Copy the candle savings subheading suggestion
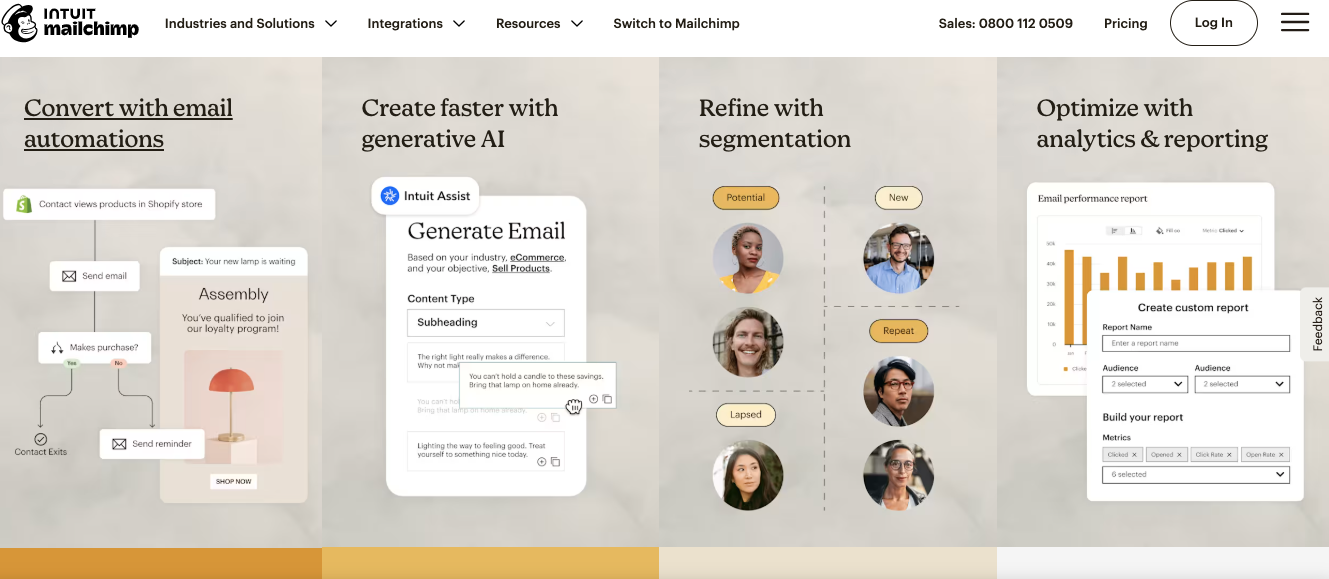1329x579 pixels. [x=607, y=398]
